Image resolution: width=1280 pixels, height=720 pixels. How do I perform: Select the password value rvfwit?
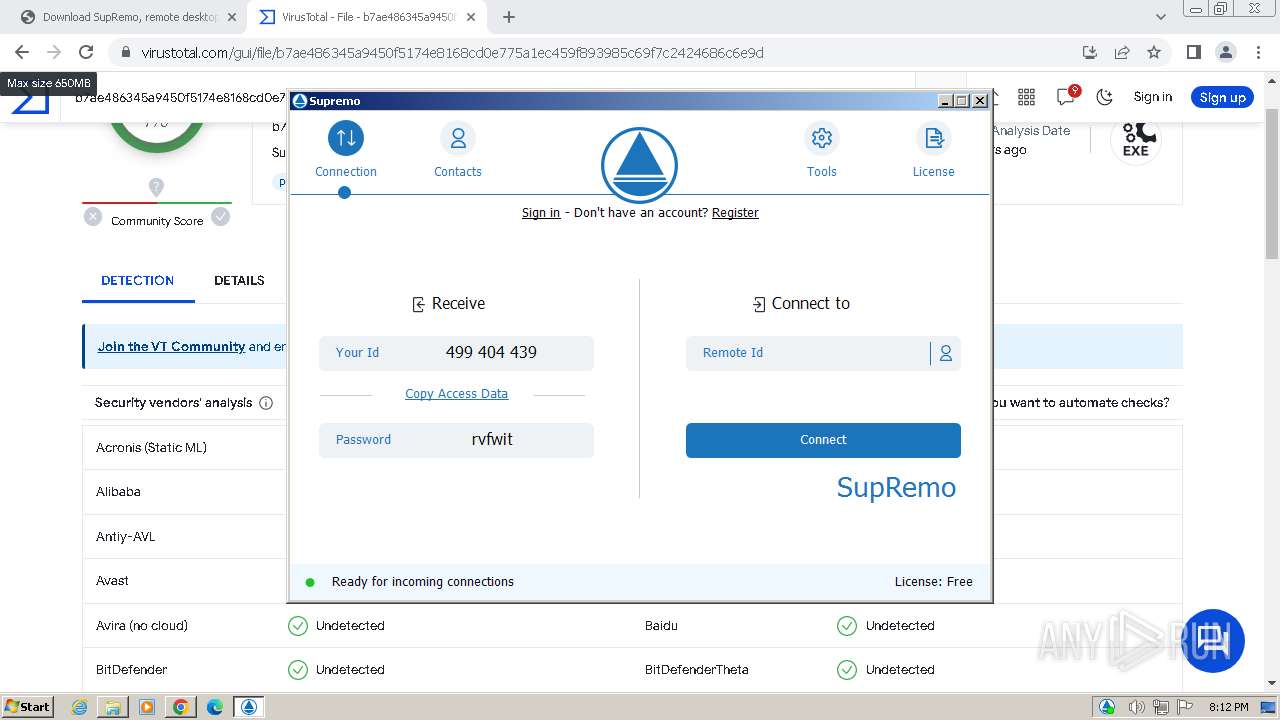pyautogui.click(x=492, y=440)
